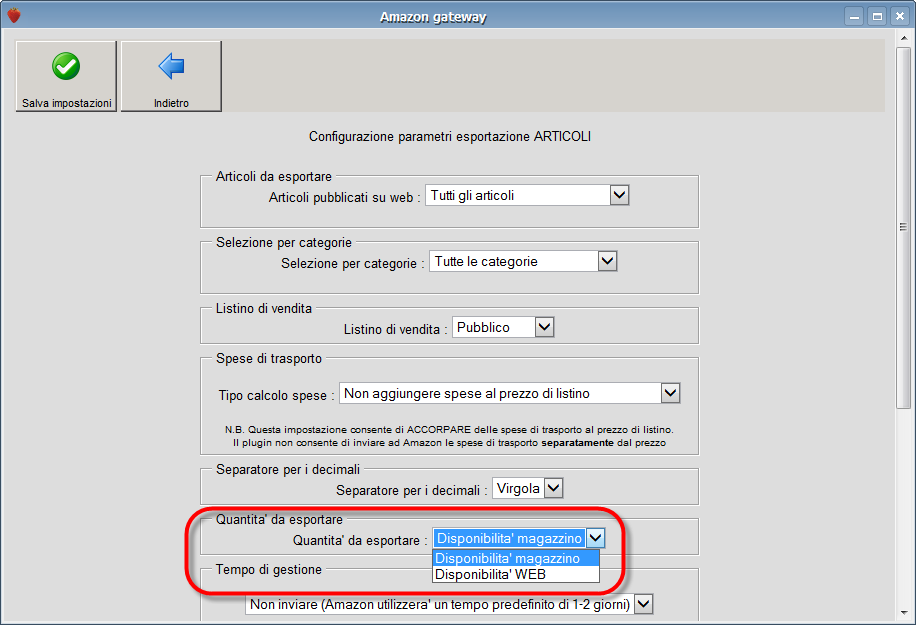This screenshot has height=625, width=916.
Task: Close the Amazon gateway window
Action: click(900, 16)
